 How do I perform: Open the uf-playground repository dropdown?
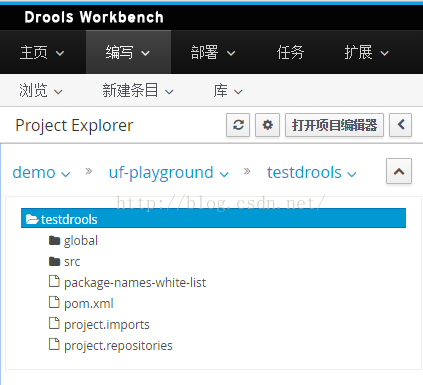tap(169, 173)
